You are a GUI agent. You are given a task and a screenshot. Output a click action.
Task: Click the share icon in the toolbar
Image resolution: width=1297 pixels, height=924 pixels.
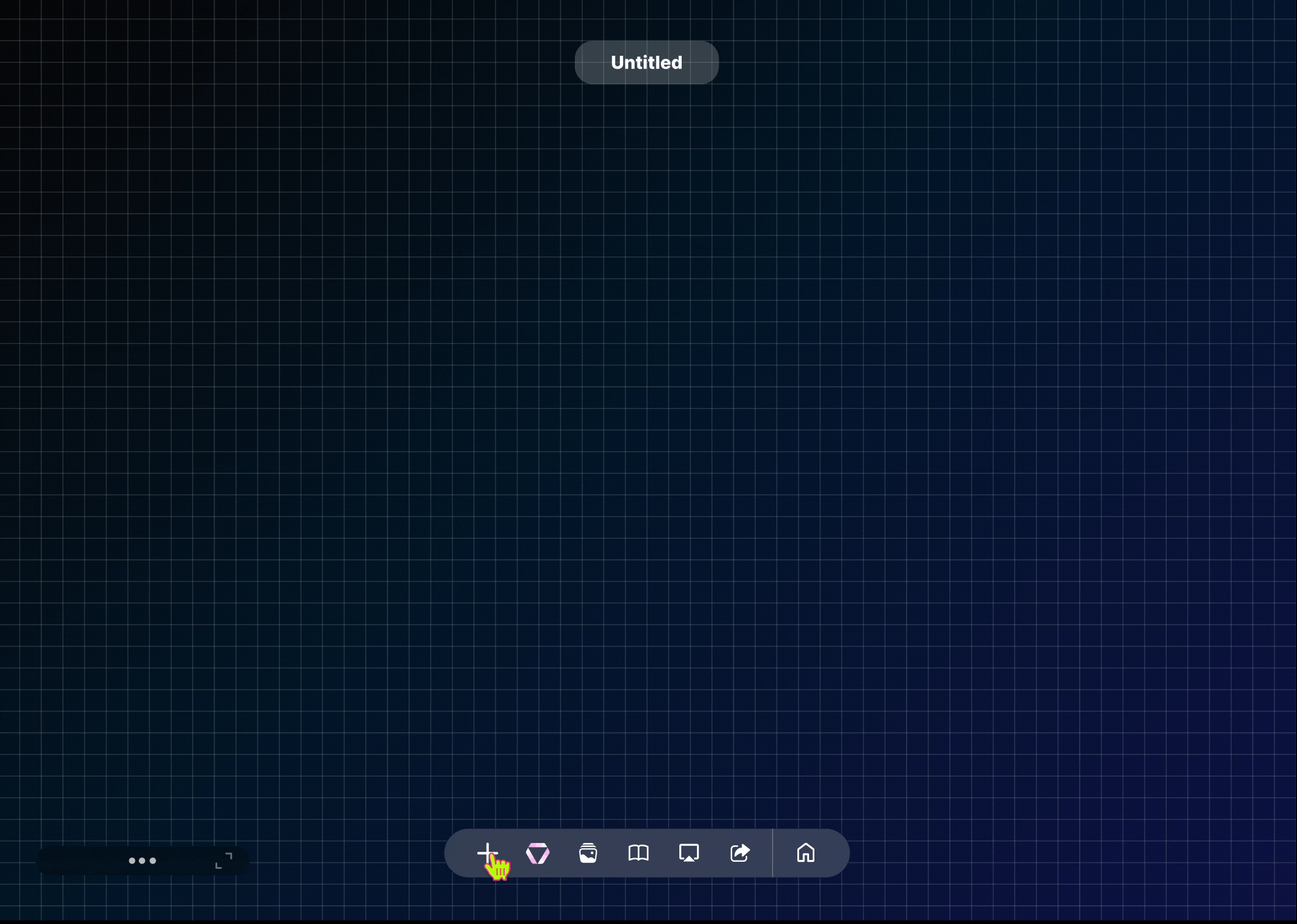tap(739, 853)
